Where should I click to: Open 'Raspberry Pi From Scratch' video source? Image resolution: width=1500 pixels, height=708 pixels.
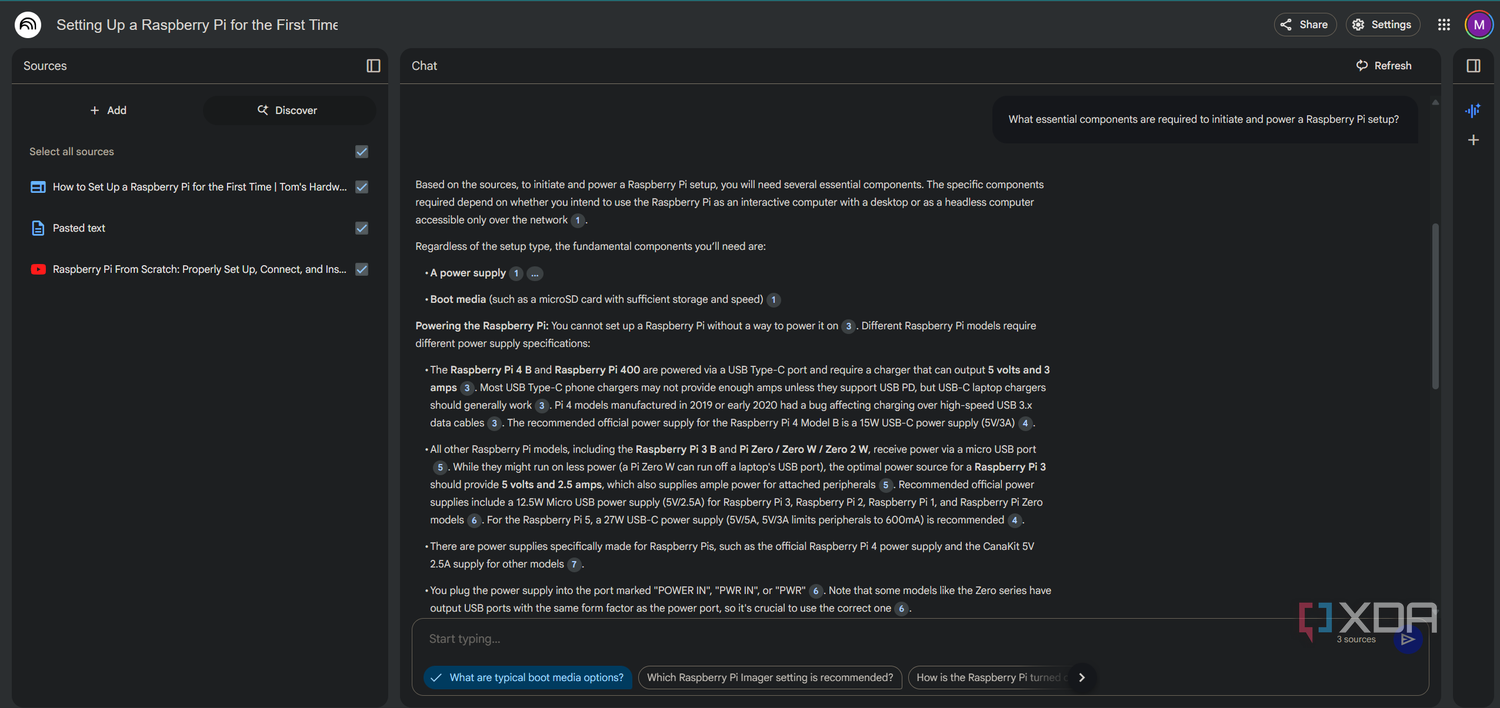point(200,269)
